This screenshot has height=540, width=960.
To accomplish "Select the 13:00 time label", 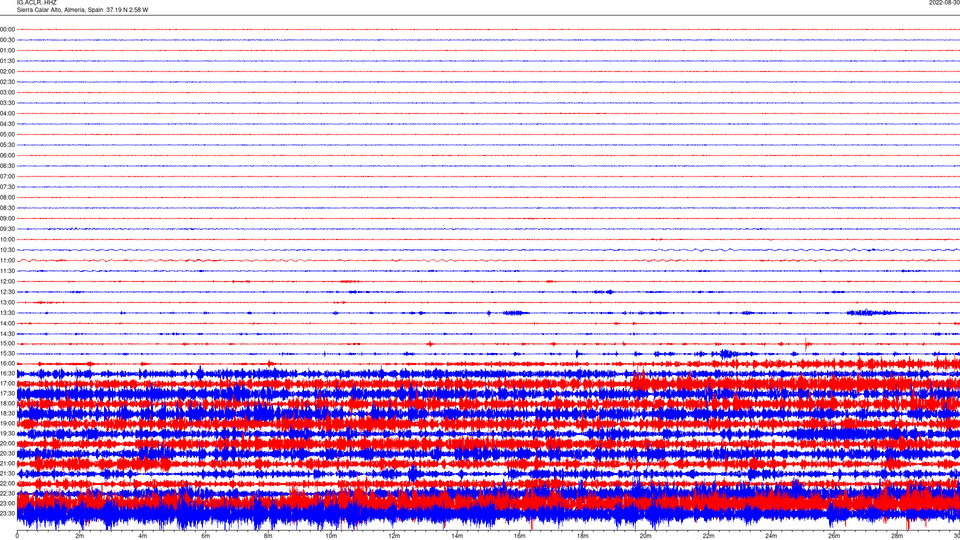I will pos(7,302).
